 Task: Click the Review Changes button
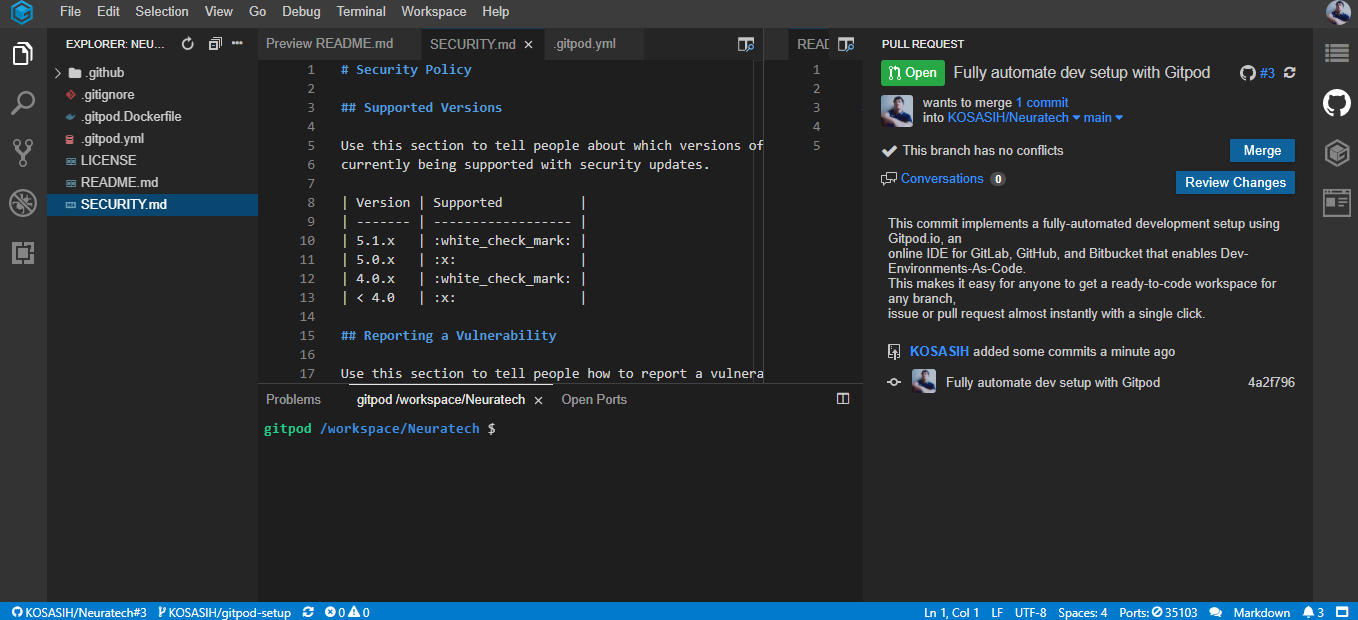pos(1235,182)
